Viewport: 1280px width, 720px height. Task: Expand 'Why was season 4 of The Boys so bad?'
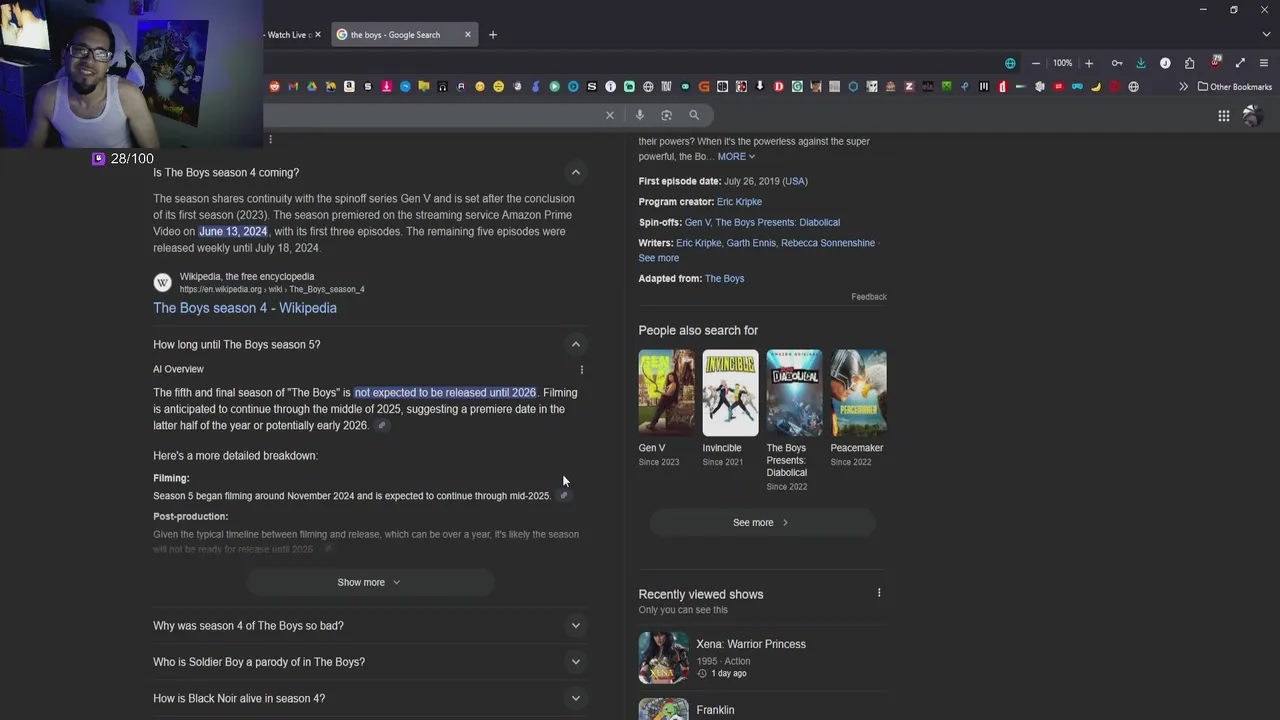click(x=576, y=626)
